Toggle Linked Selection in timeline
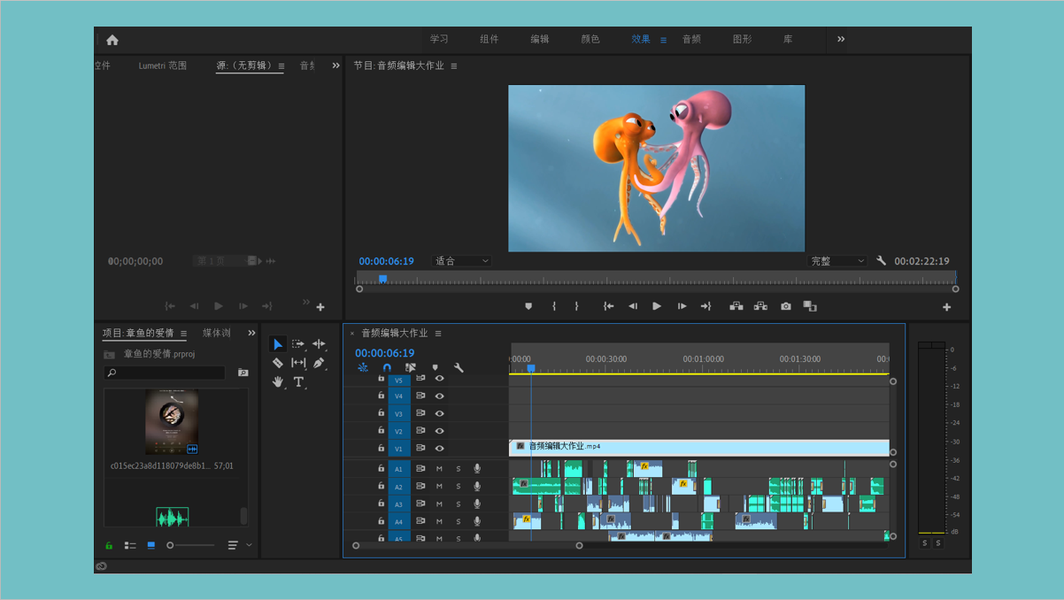The image size is (1064, 600). coord(411,368)
